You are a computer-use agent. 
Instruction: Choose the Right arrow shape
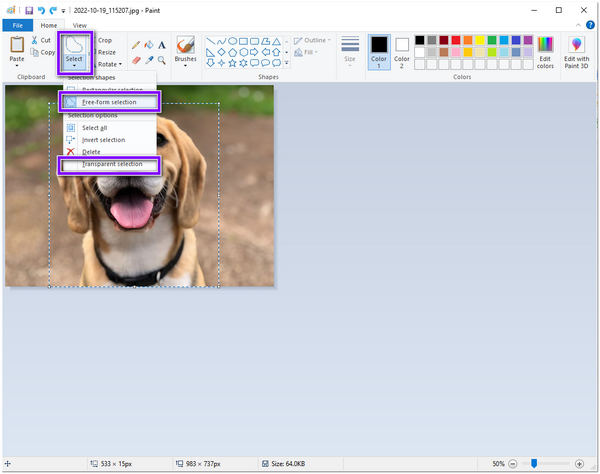[x=254, y=52]
